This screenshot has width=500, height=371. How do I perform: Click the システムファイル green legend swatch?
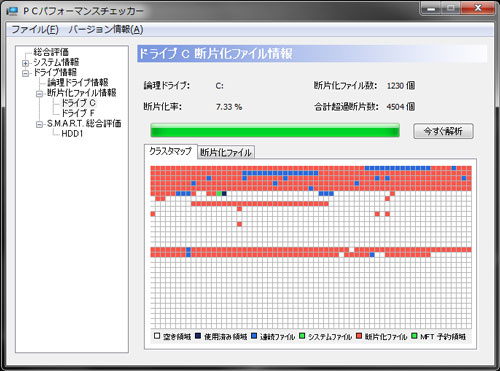tap(302, 336)
